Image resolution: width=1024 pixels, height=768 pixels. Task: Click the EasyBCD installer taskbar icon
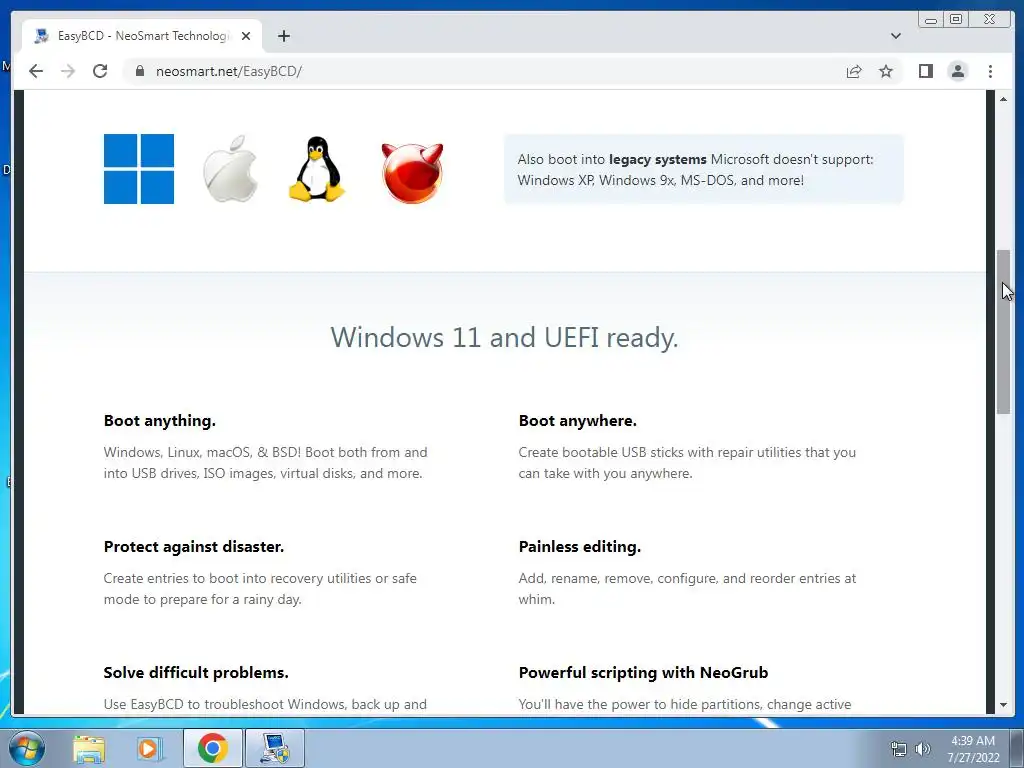tap(274, 748)
